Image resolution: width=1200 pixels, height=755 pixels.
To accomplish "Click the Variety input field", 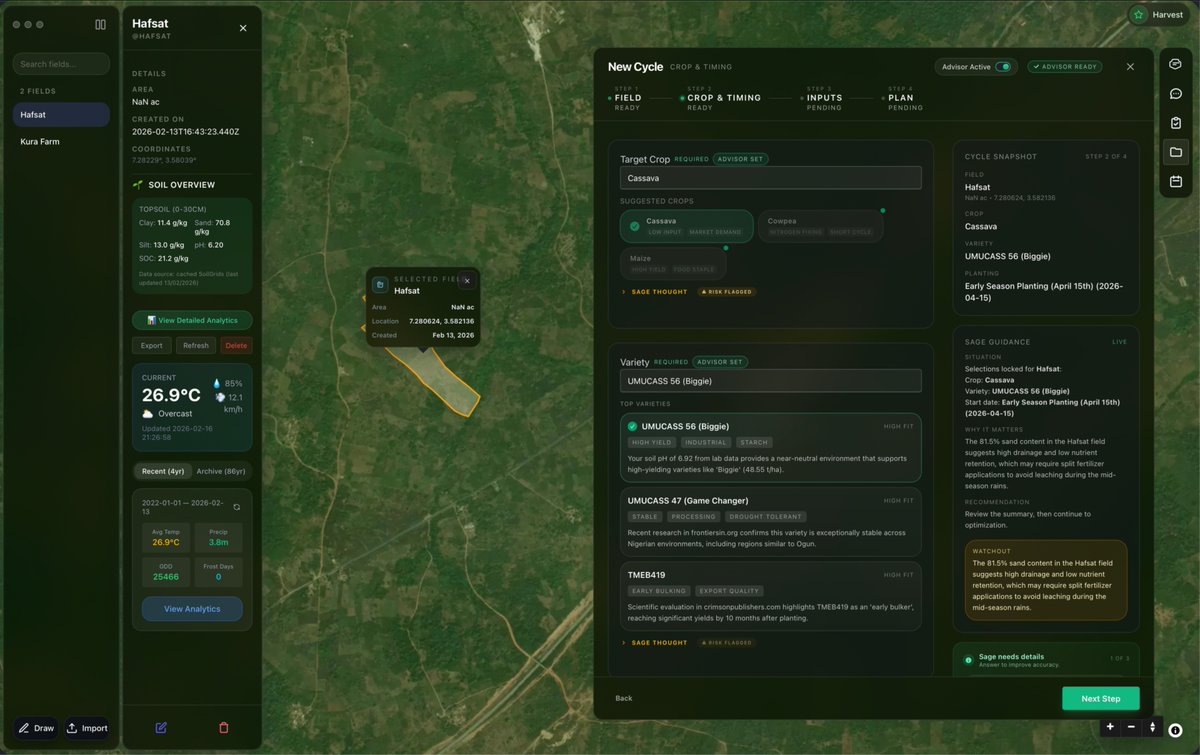I will [x=770, y=381].
